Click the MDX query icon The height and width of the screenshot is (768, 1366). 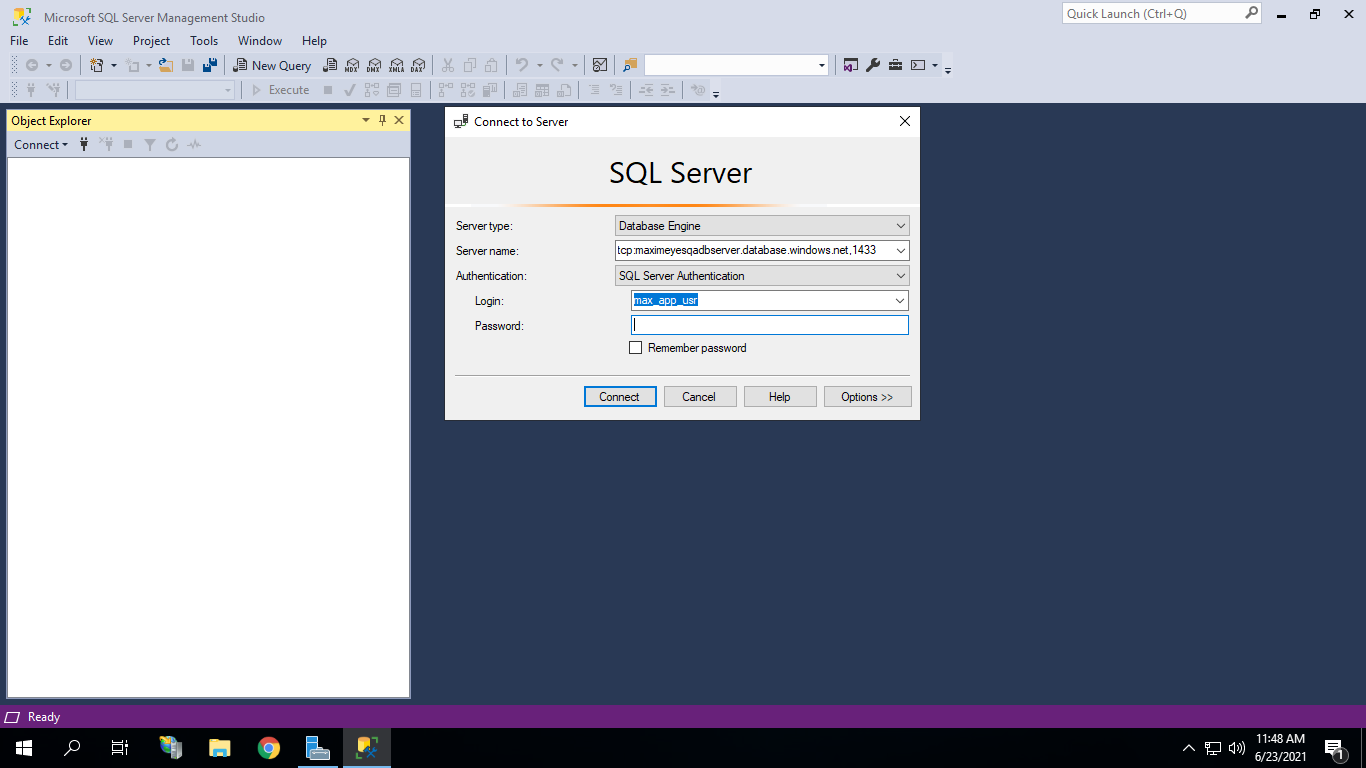(x=352, y=65)
